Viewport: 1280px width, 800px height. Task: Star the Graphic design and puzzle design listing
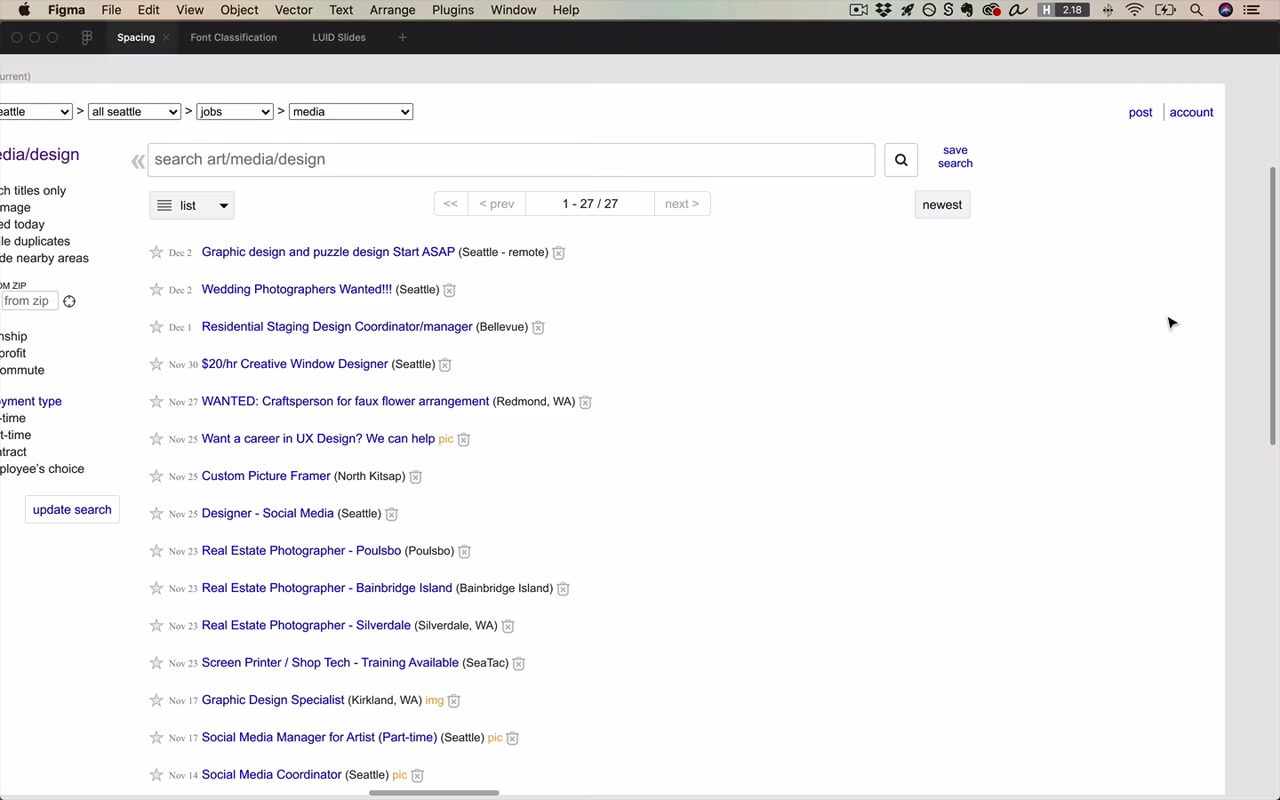(x=156, y=252)
